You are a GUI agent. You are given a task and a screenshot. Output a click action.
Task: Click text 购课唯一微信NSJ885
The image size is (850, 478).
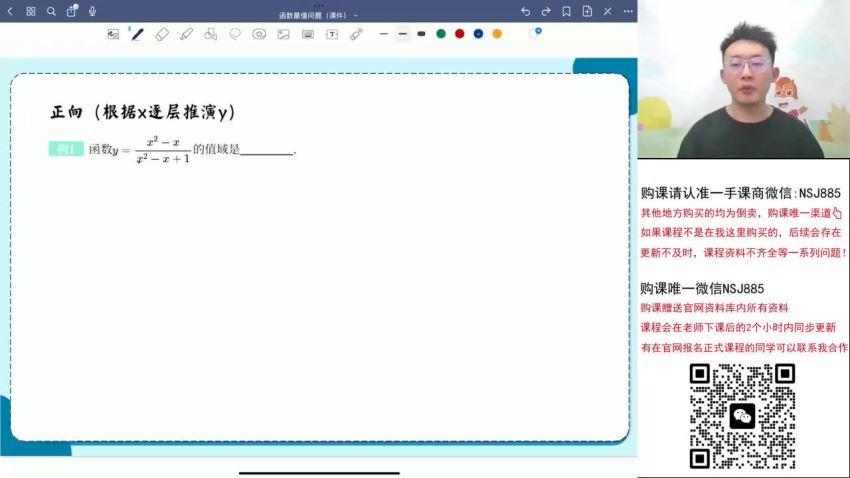pyautogui.click(x=702, y=288)
